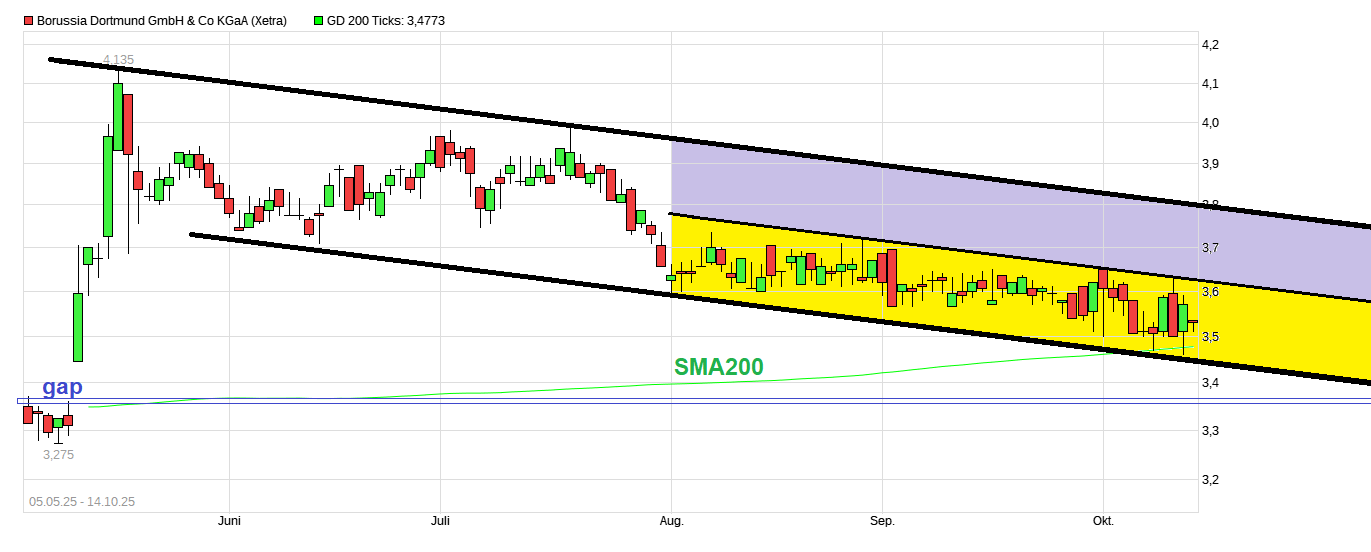Click the date range 05.05.25 - 14.10.25
The width and height of the screenshot is (1371, 552).
(82, 501)
